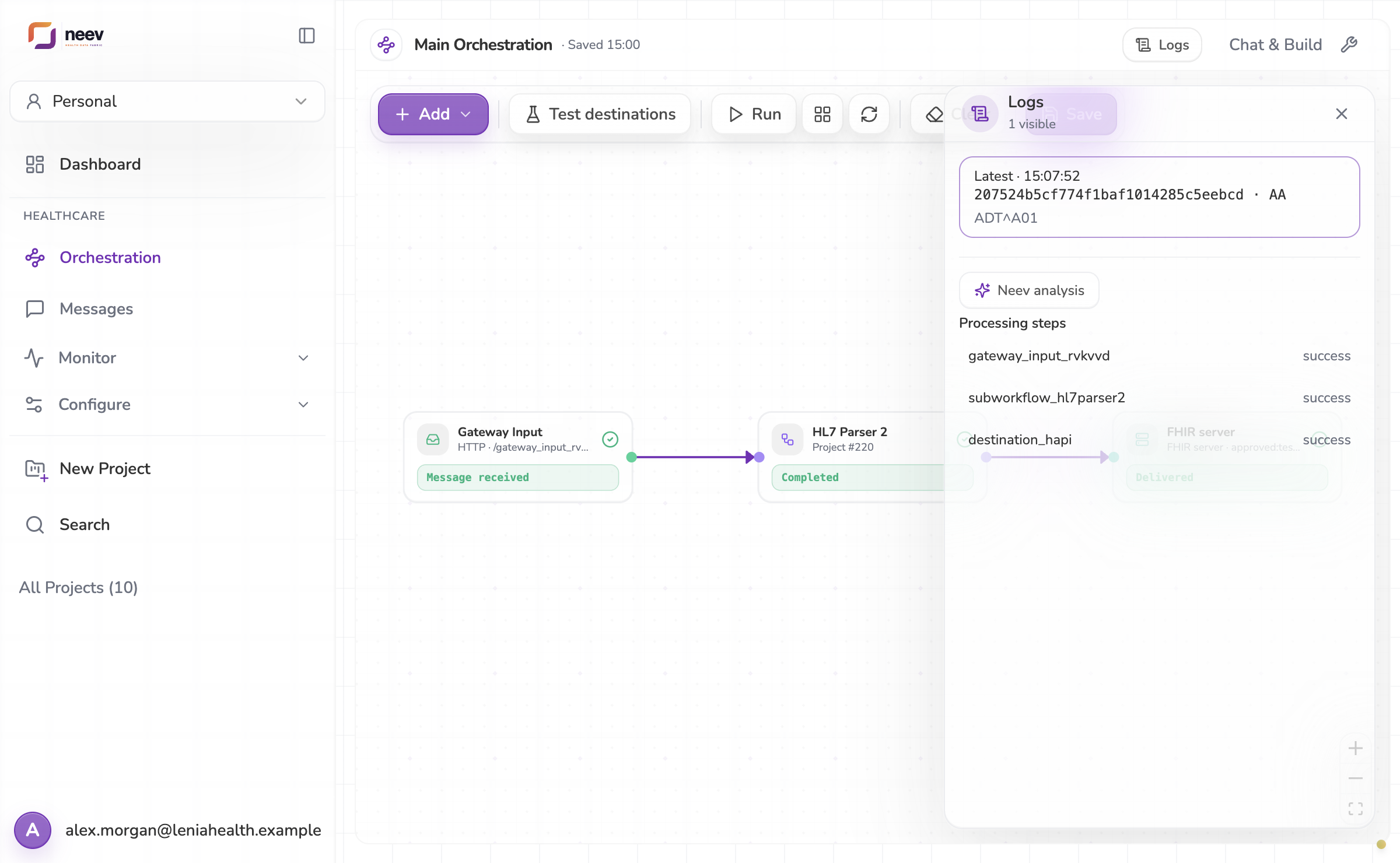
Task: Click the Gateway Input node
Action: click(518, 457)
